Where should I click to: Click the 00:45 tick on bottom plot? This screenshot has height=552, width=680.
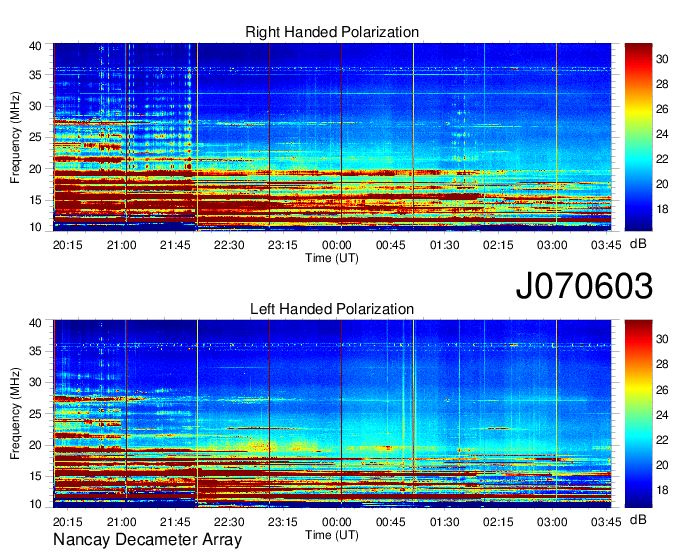(390, 522)
